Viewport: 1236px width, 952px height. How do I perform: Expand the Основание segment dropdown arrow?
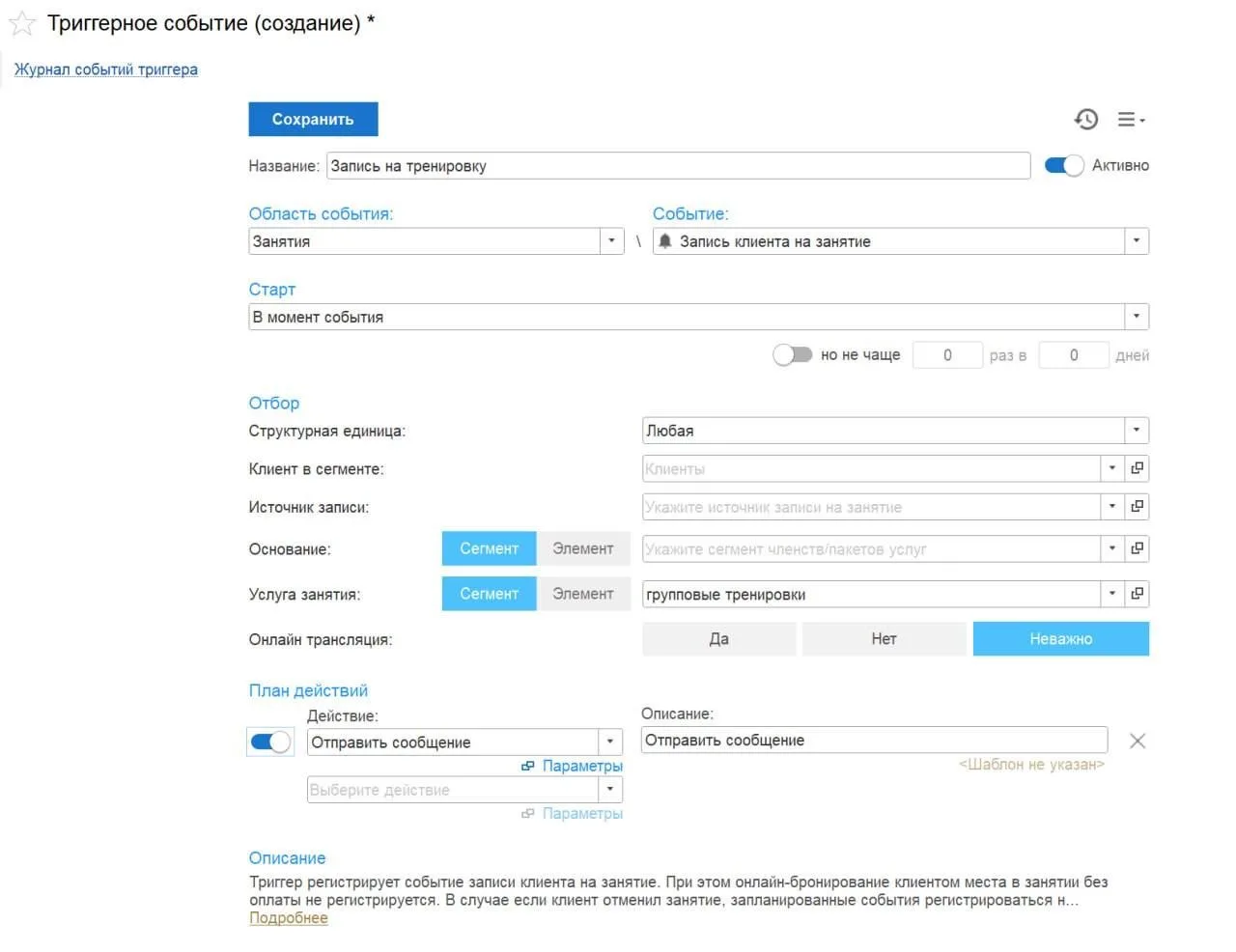(x=1112, y=548)
